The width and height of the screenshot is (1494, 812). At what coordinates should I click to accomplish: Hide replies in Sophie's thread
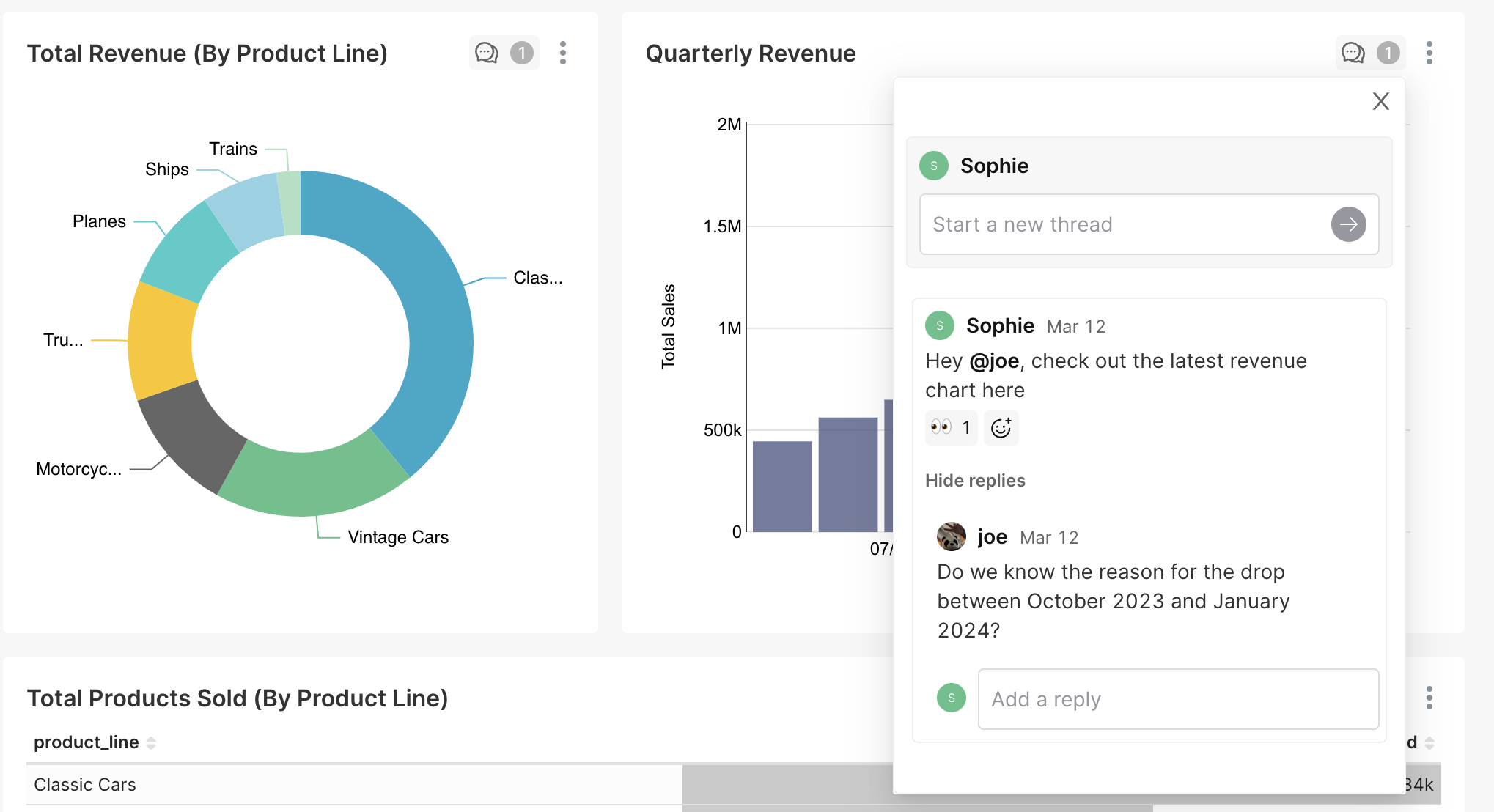975,481
